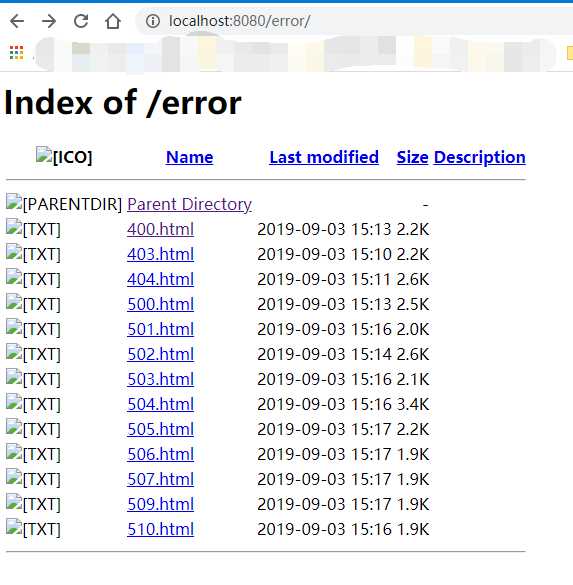Click the browser forward arrow

49,21
